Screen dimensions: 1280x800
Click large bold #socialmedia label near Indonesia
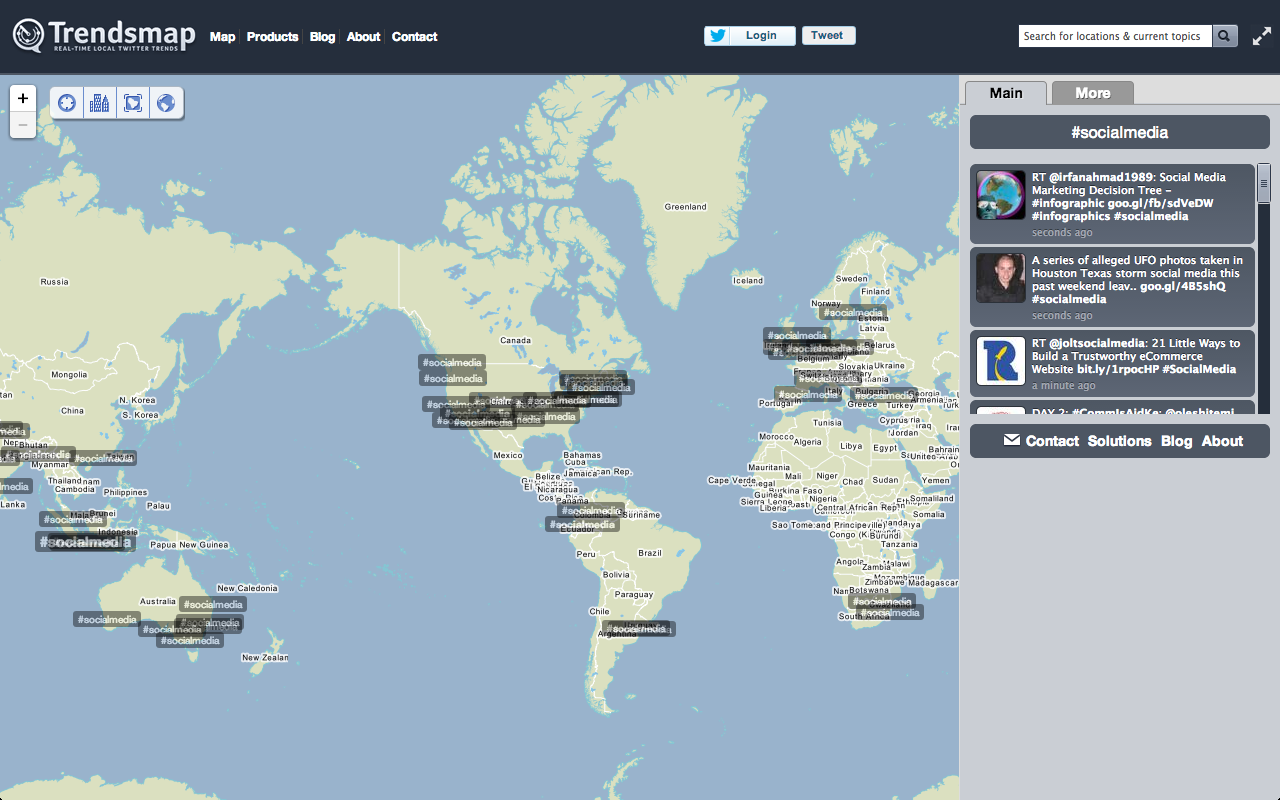click(x=84, y=542)
